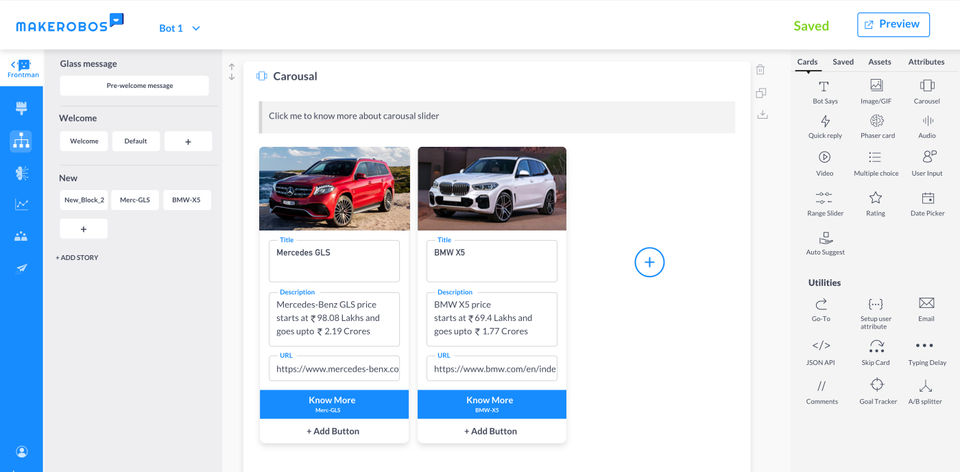The image size is (960, 472).
Task: Add a Carousel card from panel
Action: point(926,92)
